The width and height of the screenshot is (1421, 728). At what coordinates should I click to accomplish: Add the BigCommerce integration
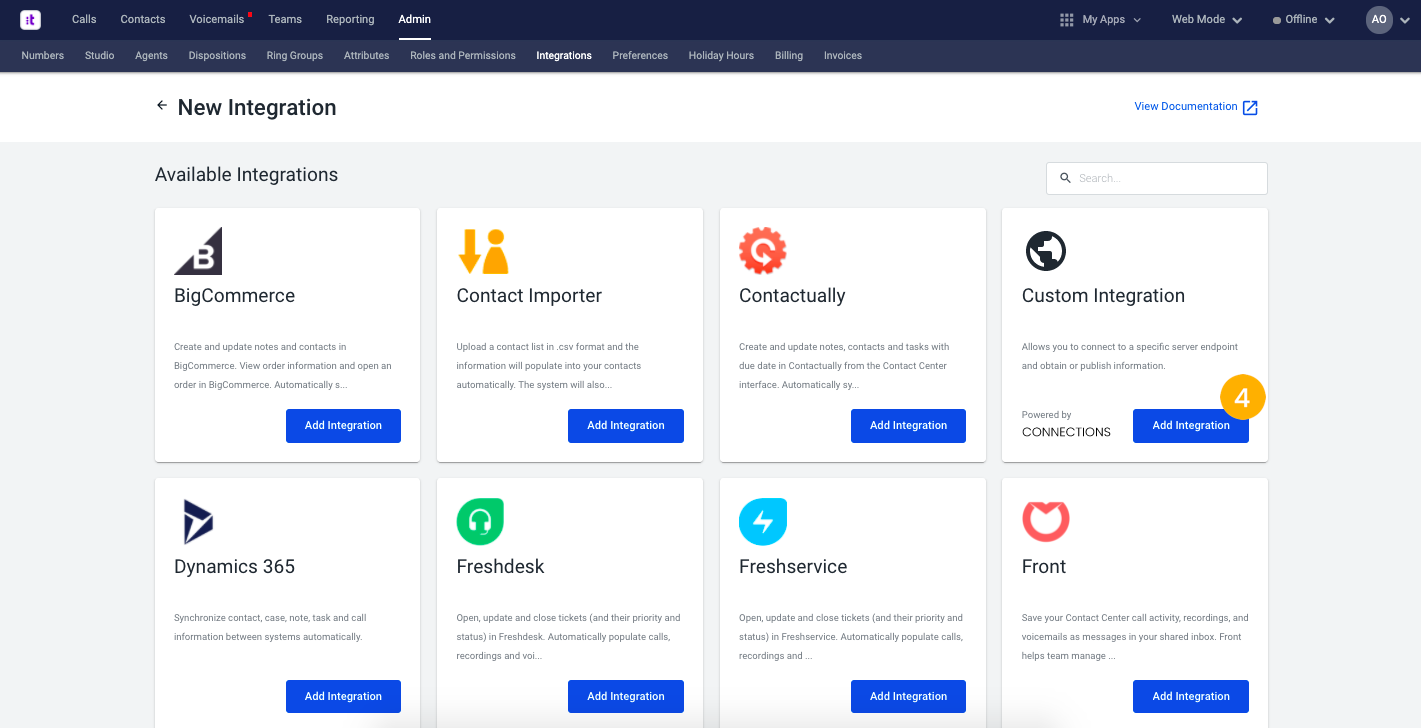[x=343, y=425]
